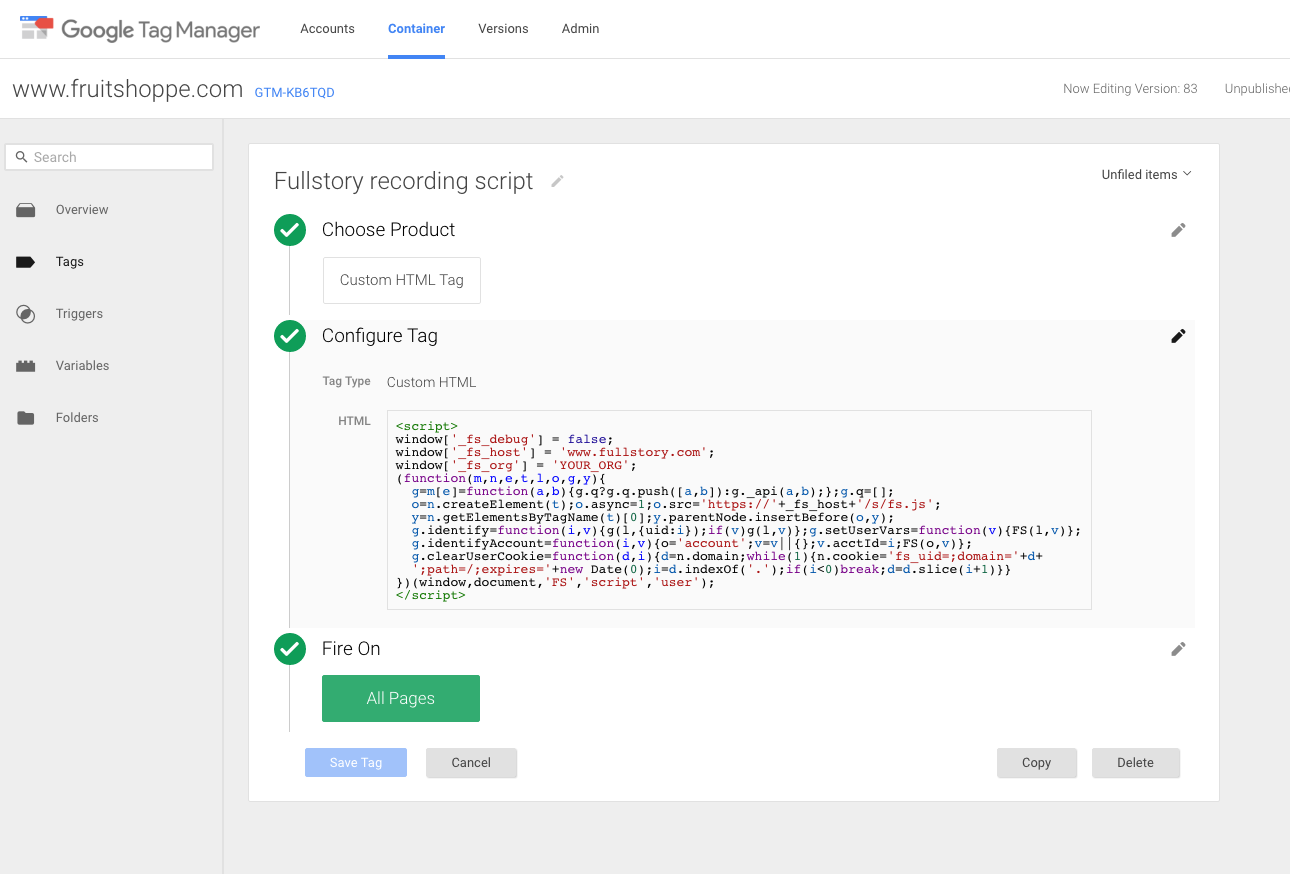Viewport: 1290px width, 874px height.
Task: Click the Now Editing Version: 83 text
Action: pyautogui.click(x=1130, y=89)
